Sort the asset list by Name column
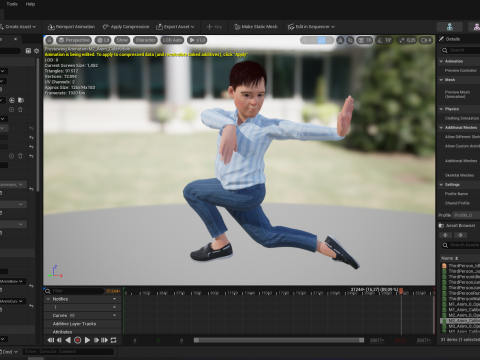Screen dimensions: 480x360 (x=449, y=258)
